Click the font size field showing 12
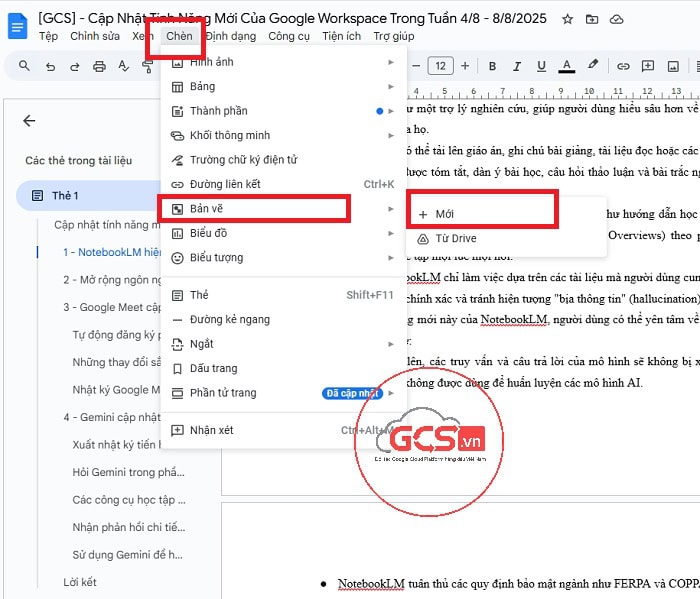700x599 pixels. [440, 66]
